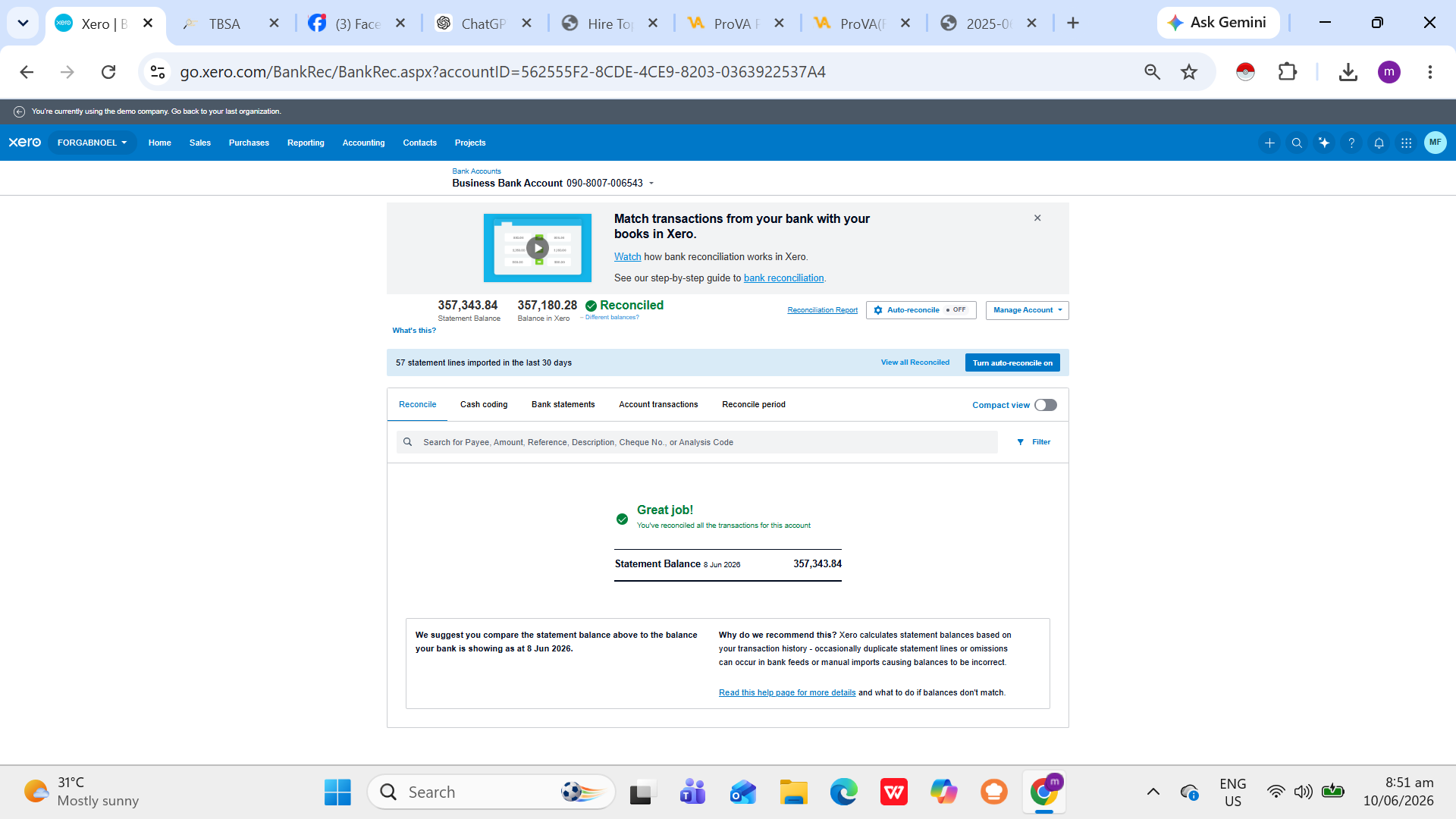Switch to the Bank statements tab
The width and height of the screenshot is (1456, 819).
point(563,405)
